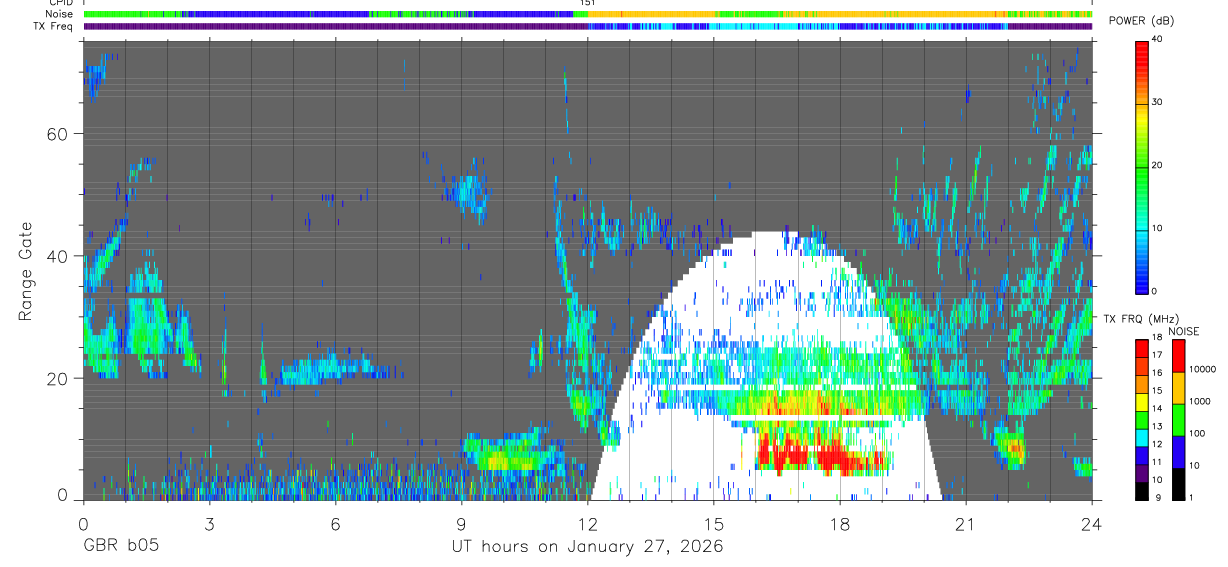Select the orange swatch in NOISE legend
1228x567 pixels.
(1178, 388)
